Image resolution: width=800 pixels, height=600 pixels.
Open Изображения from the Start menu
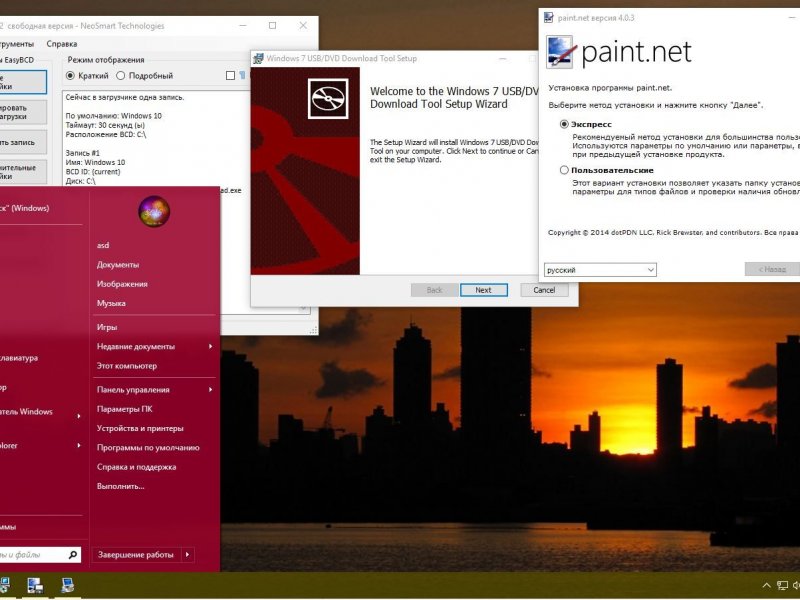122,284
